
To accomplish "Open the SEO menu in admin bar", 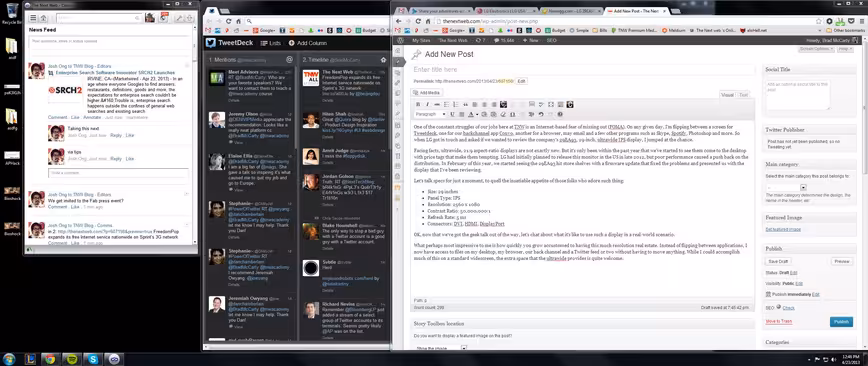I will click(551, 40).
